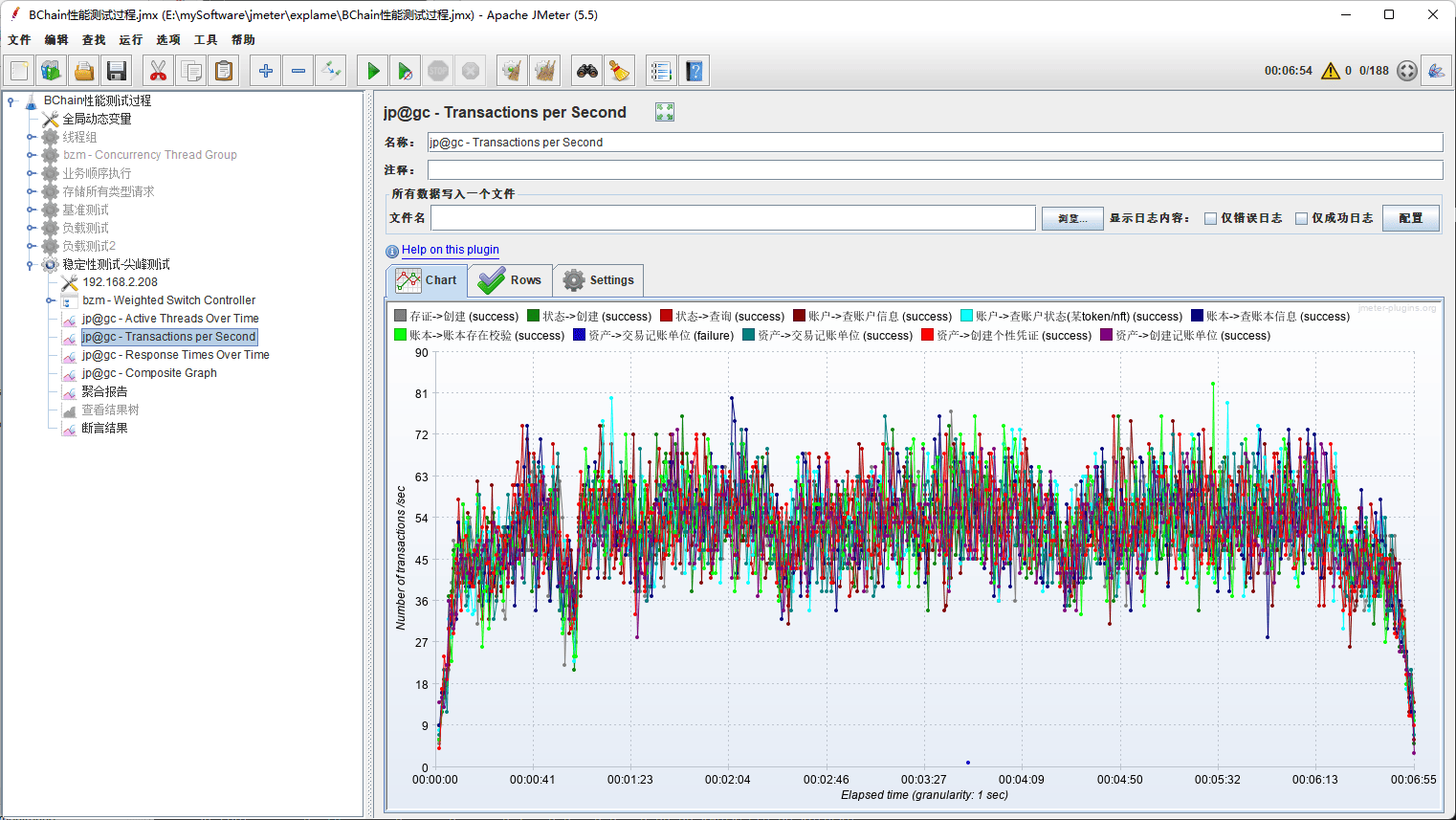
Task: Open the Help on this plugin link
Action: pyautogui.click(x=450, y=250)
